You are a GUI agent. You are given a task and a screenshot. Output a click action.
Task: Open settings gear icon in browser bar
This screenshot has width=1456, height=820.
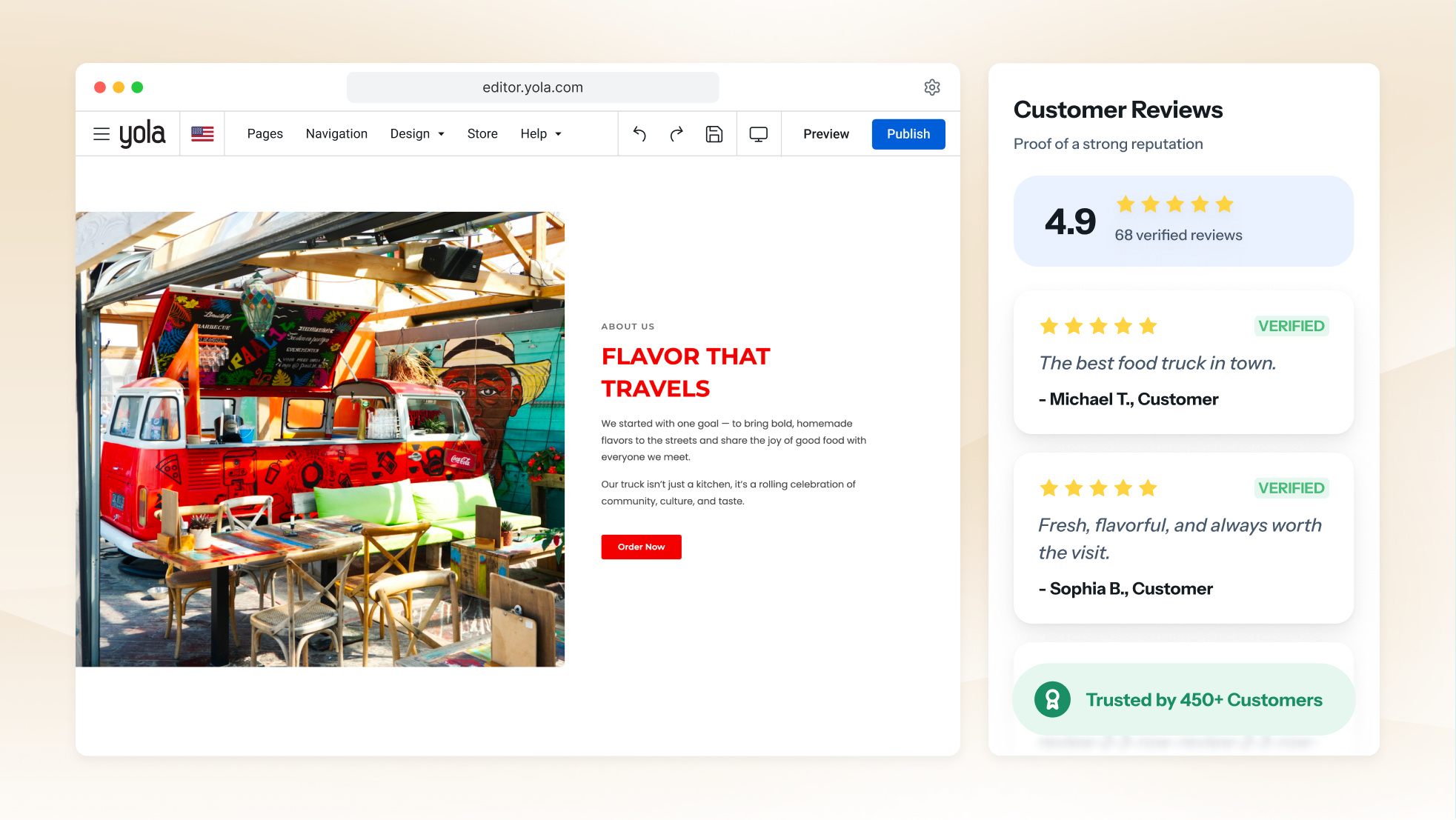pyautogui.click(x=932, y=87)
